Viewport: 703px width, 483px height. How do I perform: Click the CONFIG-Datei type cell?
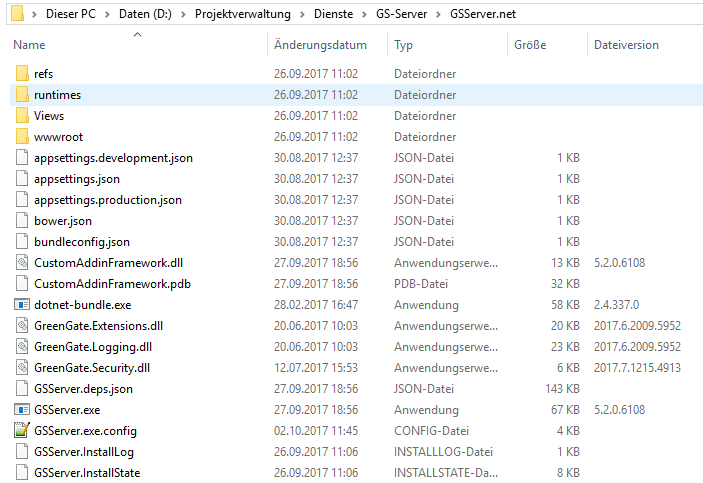coord(431,431)
